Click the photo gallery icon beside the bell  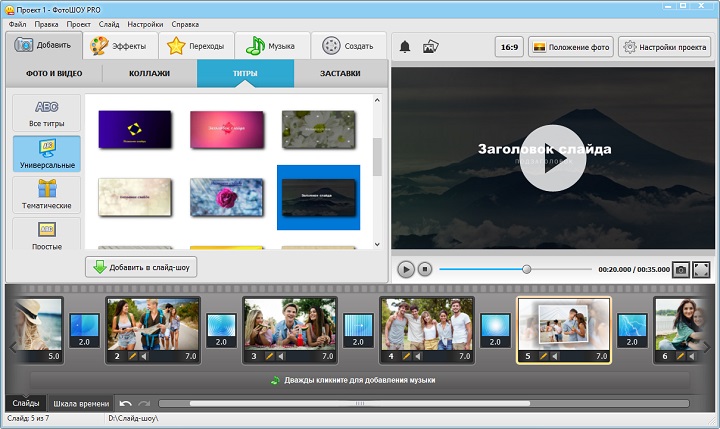(x=431, y=46)
